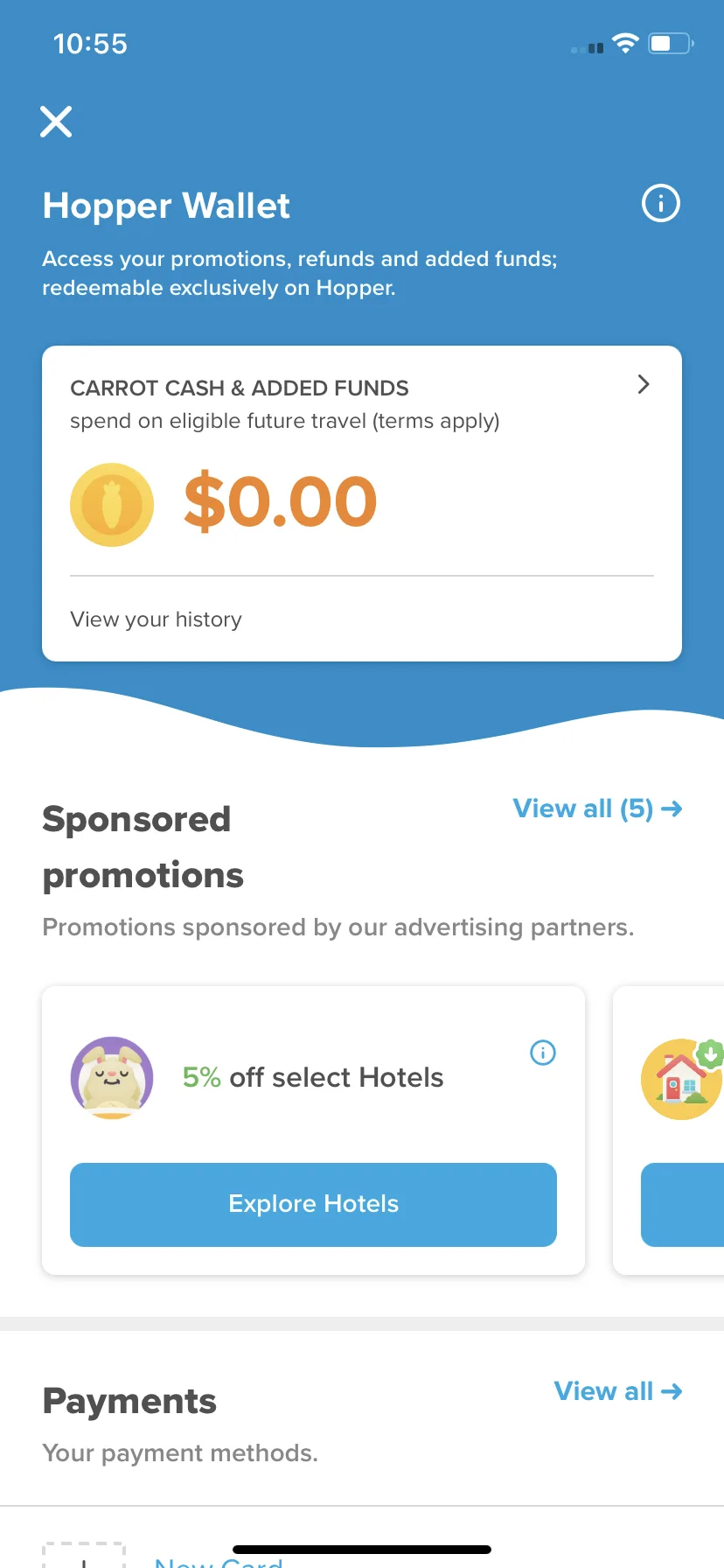Tap the carrot coin icon
The width and height of the screenshot is (724, 1568).
pyautogui.click(x=112, y=505)
